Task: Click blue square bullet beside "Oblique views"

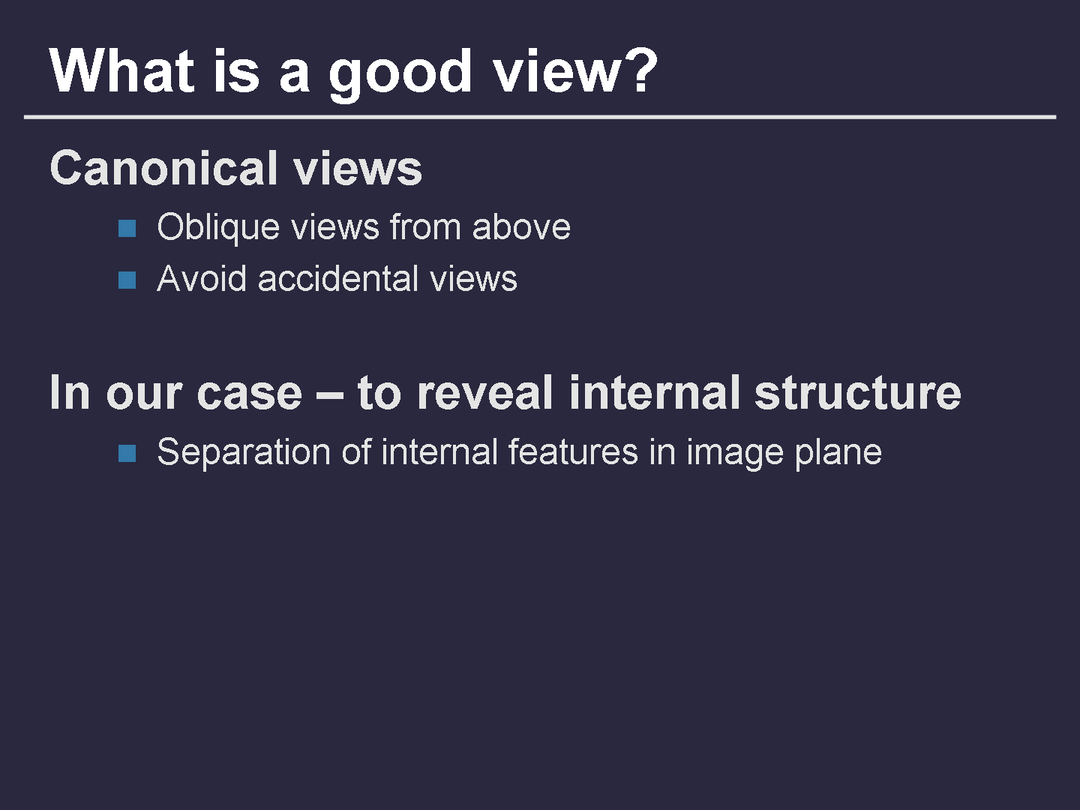Action: click(127, 228)
